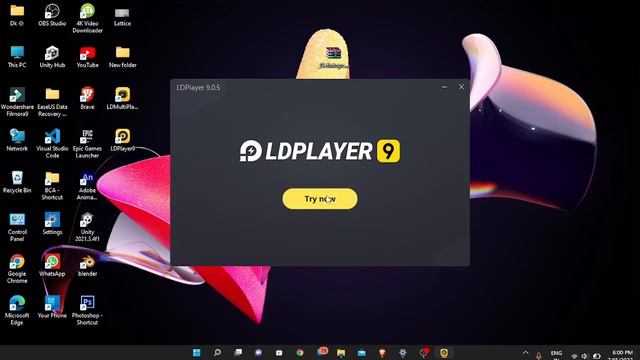Open the volume tray control
Image resolution: width=640 pixels, height=360 pixels.
click(584, 356)
